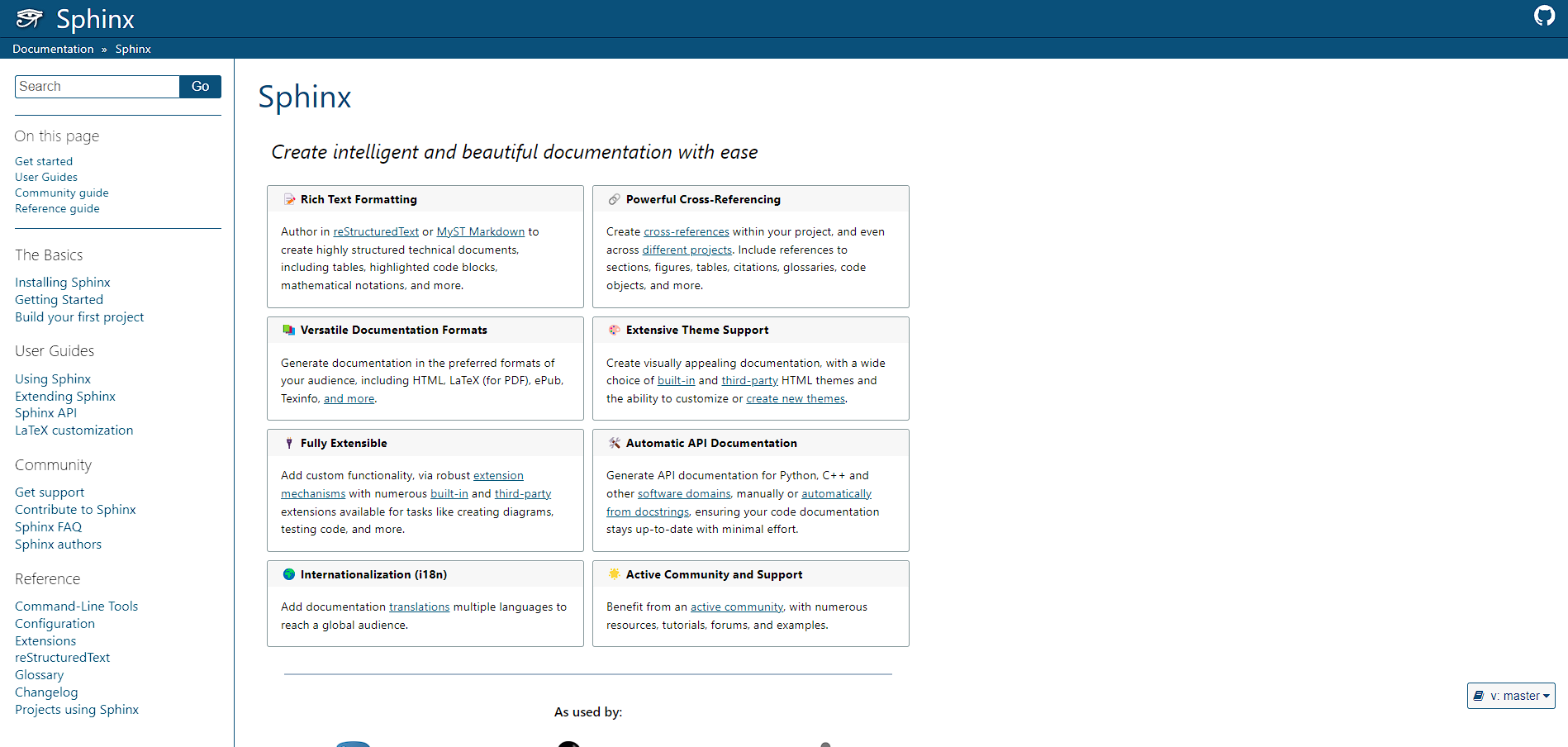This screenshot has height=747, width=1568.
Task: Follow MyST Markdown link
Action: click(481, 232)
